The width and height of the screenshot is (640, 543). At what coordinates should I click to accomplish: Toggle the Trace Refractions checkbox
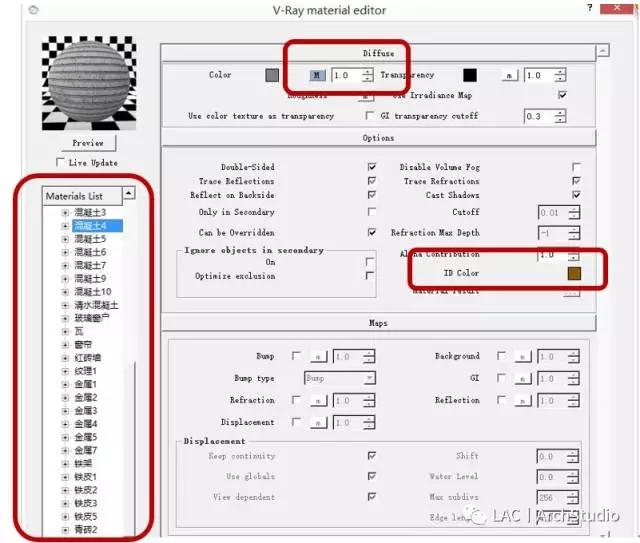click(576, 180)
